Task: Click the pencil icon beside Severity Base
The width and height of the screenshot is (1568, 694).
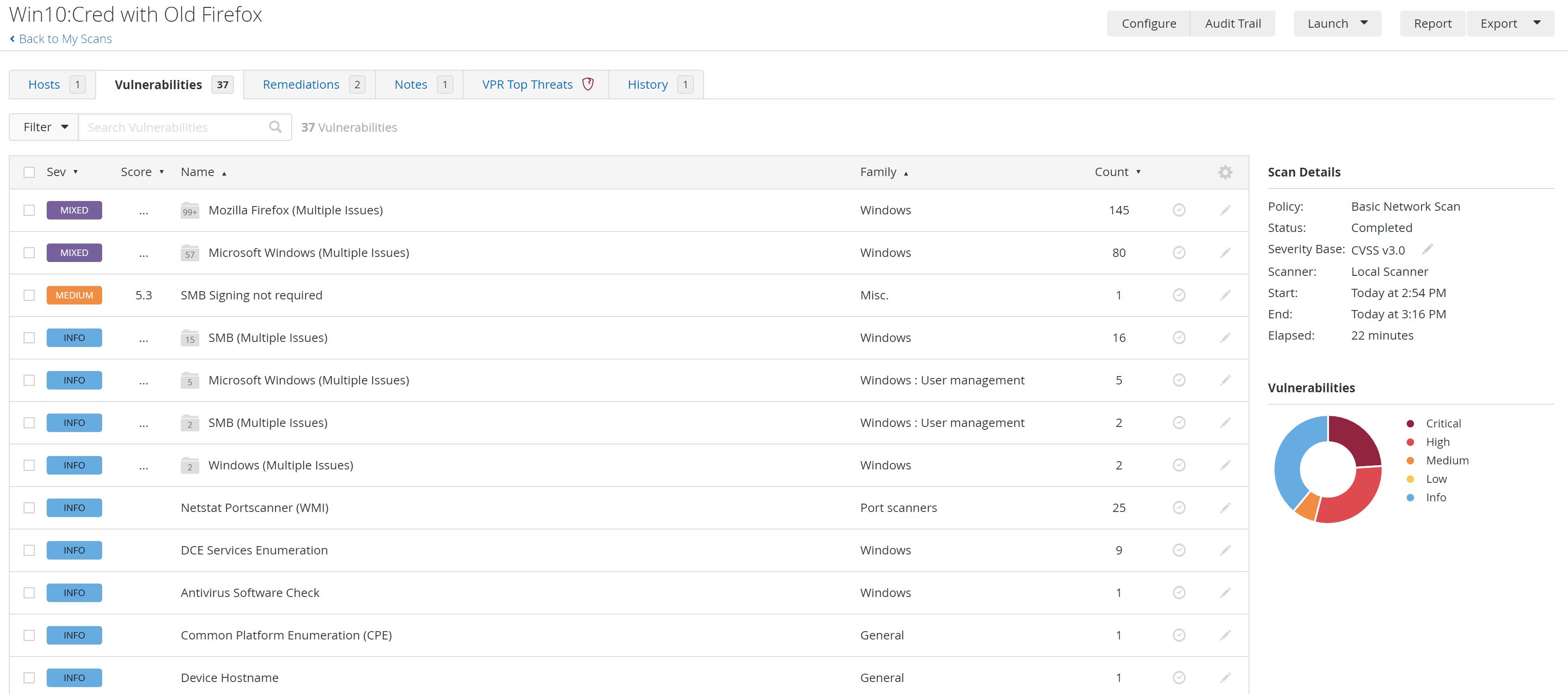Action: (x=1427, y=250)
